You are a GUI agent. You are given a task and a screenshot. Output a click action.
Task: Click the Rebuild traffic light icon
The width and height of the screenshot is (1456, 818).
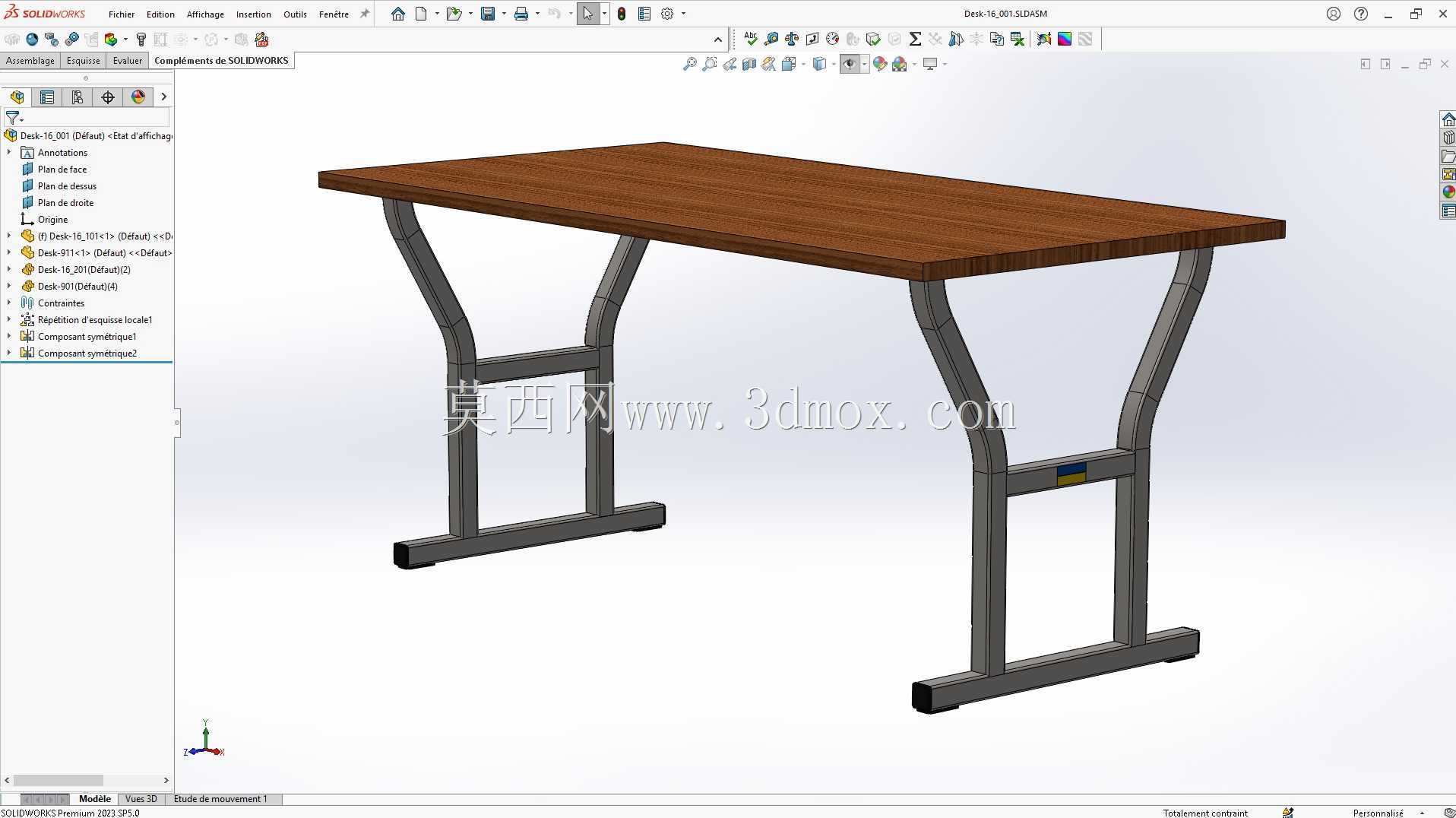[x=622, y=14]
